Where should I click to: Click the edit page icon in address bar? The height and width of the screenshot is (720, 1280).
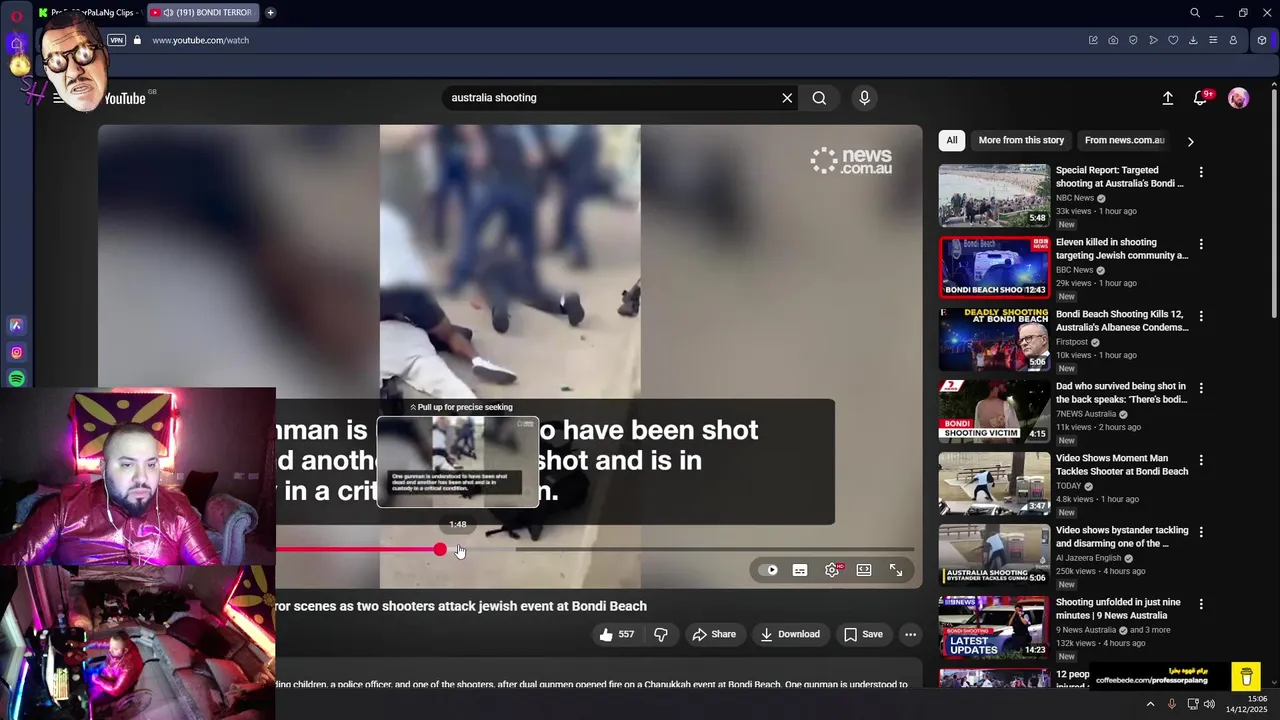1093,40
